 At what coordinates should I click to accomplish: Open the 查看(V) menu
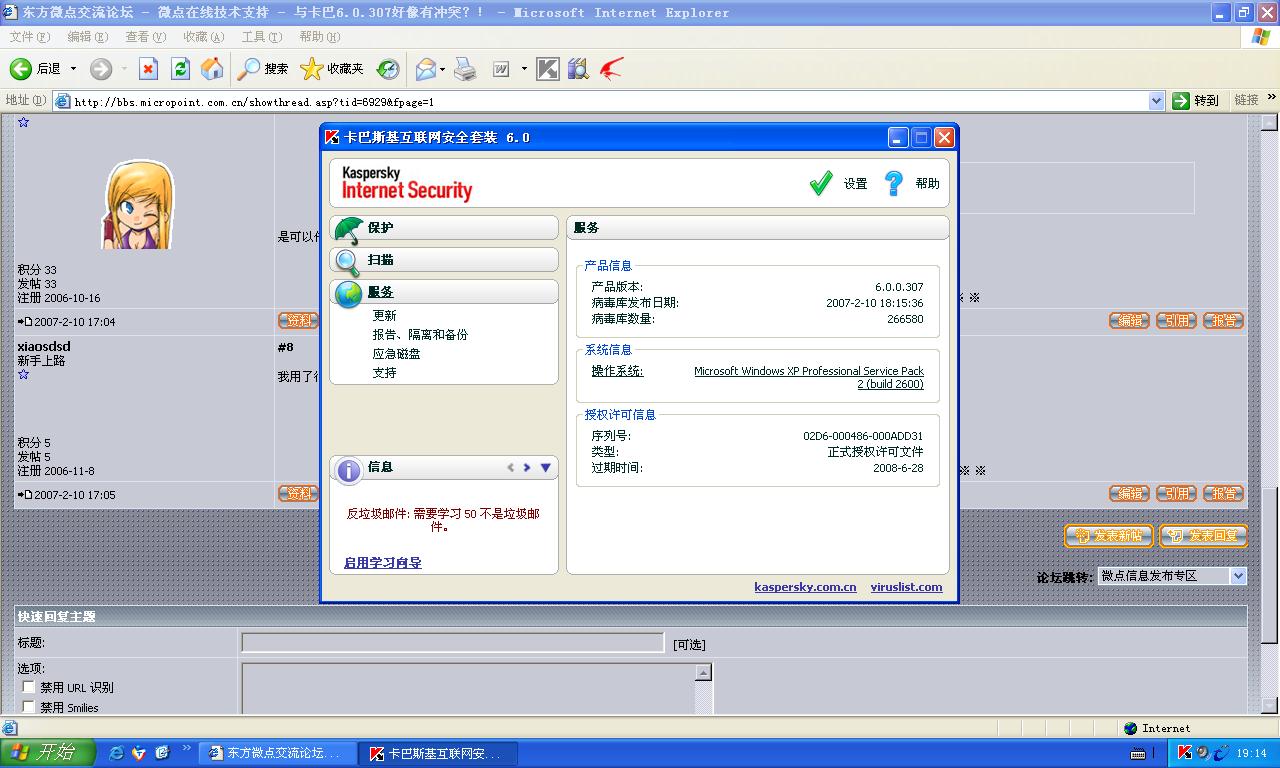coord(146,37)
